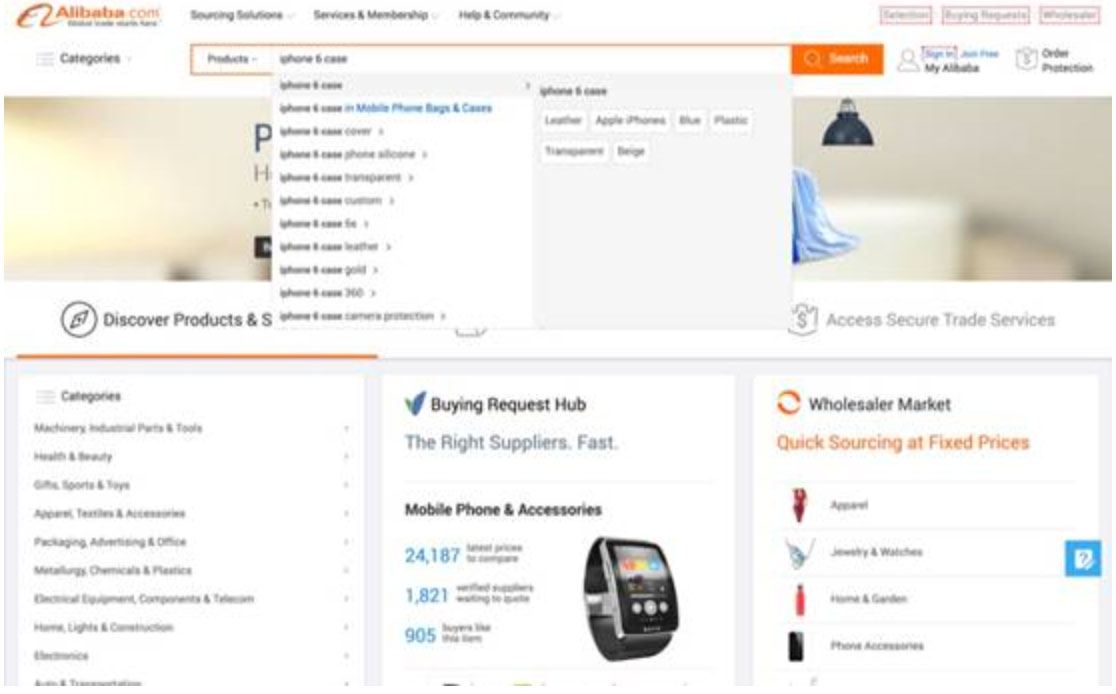Image resolution: width=1116 pixels, height=694 pixels.
Task: Expand the Sourcing Solutions menu
Action: (x=241, y=15)
